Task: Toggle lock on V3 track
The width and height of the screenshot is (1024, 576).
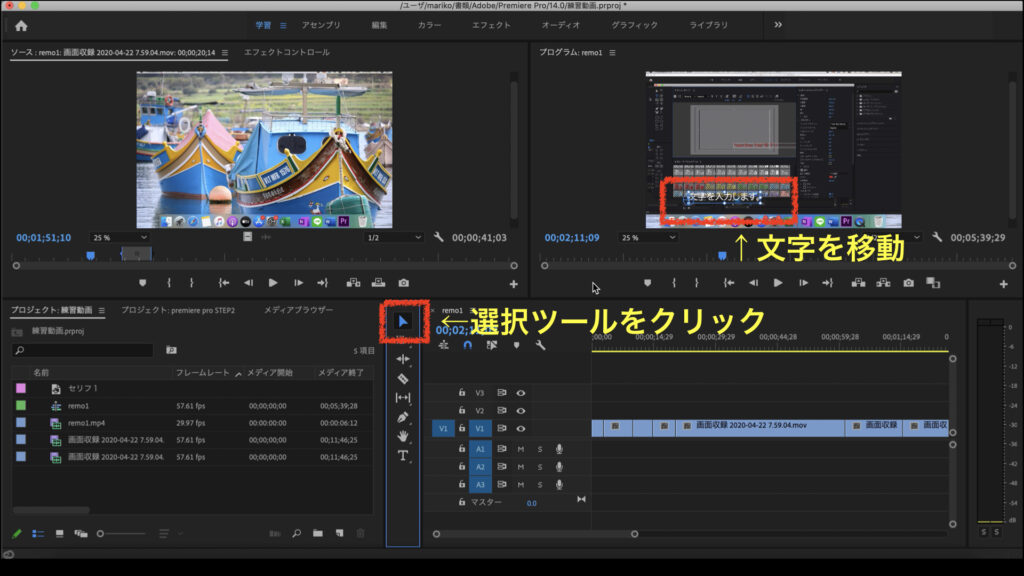Action: (x=462, y=392)
